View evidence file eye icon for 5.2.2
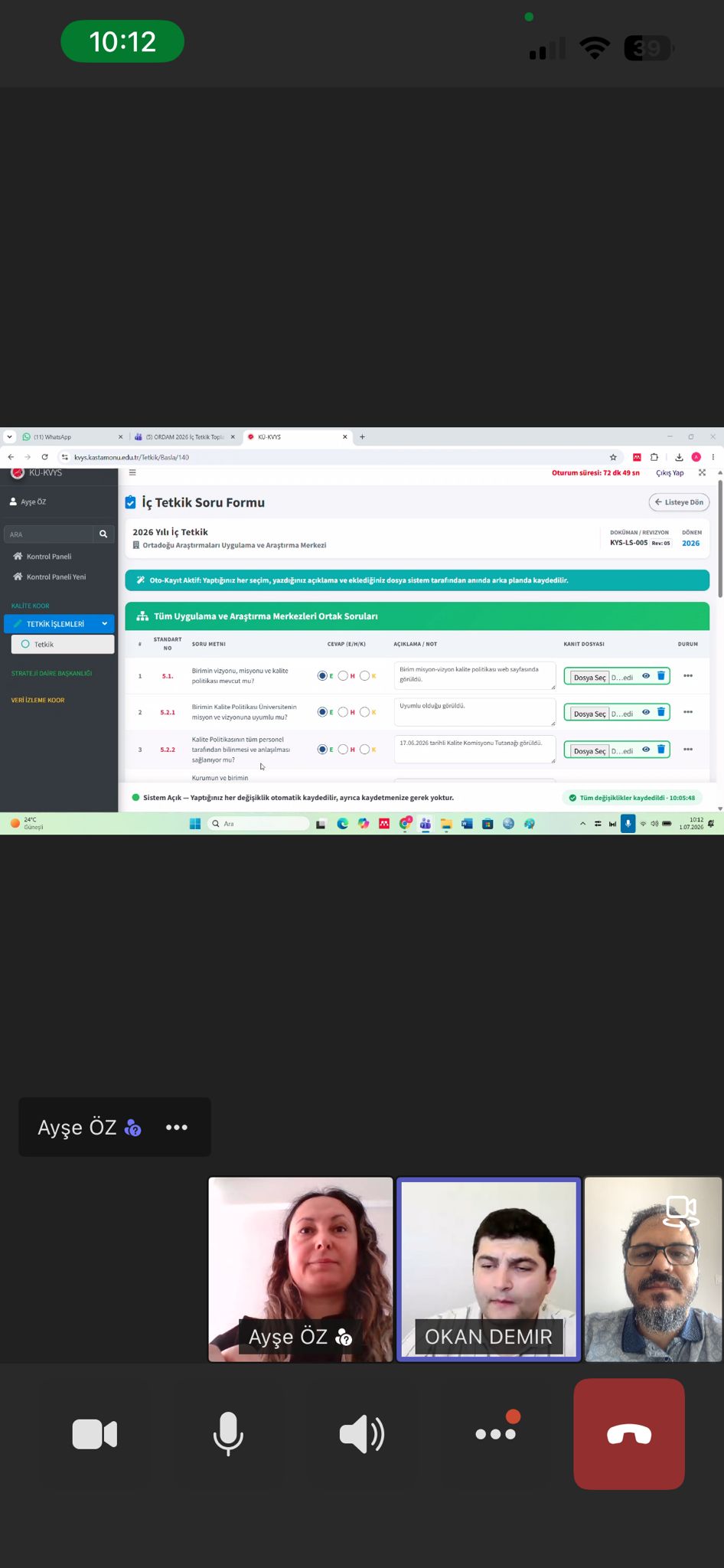Image resolution: width=724 pixels, height=1568 pixels. point(646,750)
